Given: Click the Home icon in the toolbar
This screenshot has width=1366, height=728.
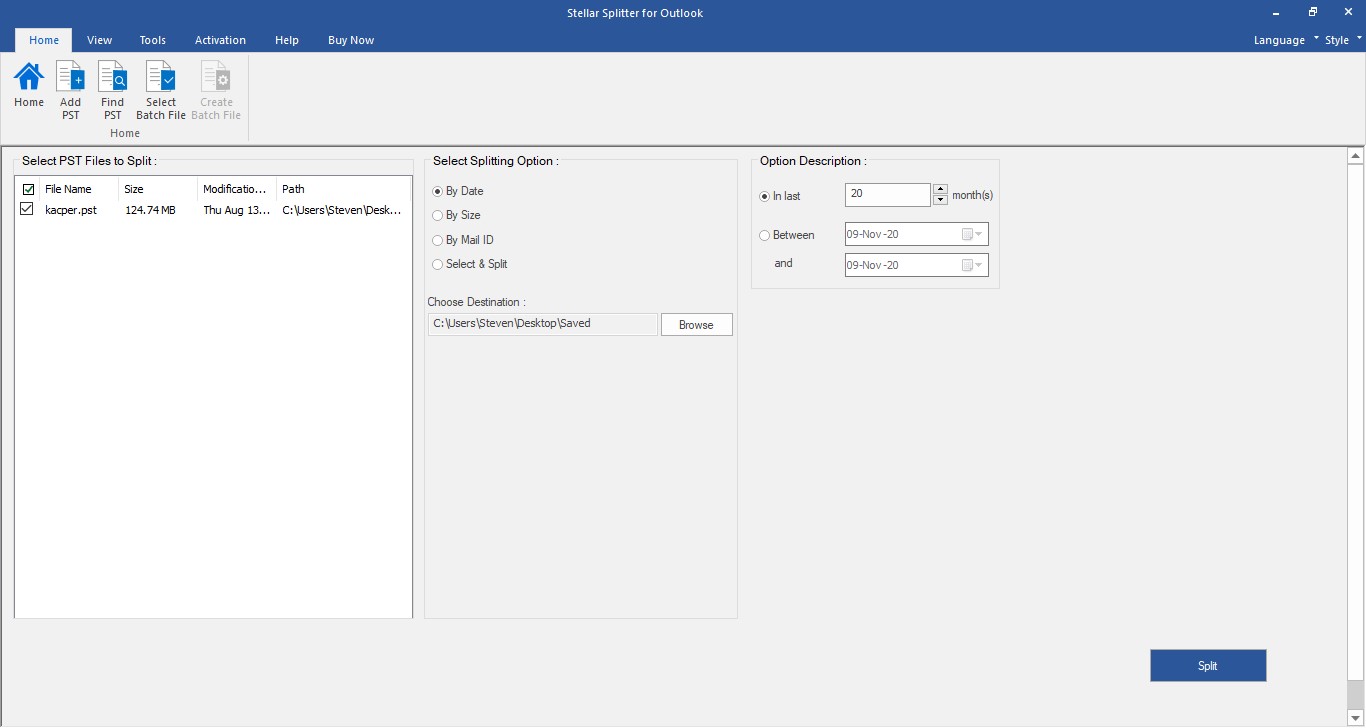Looking at the screenshot, I should coord(28,85).
